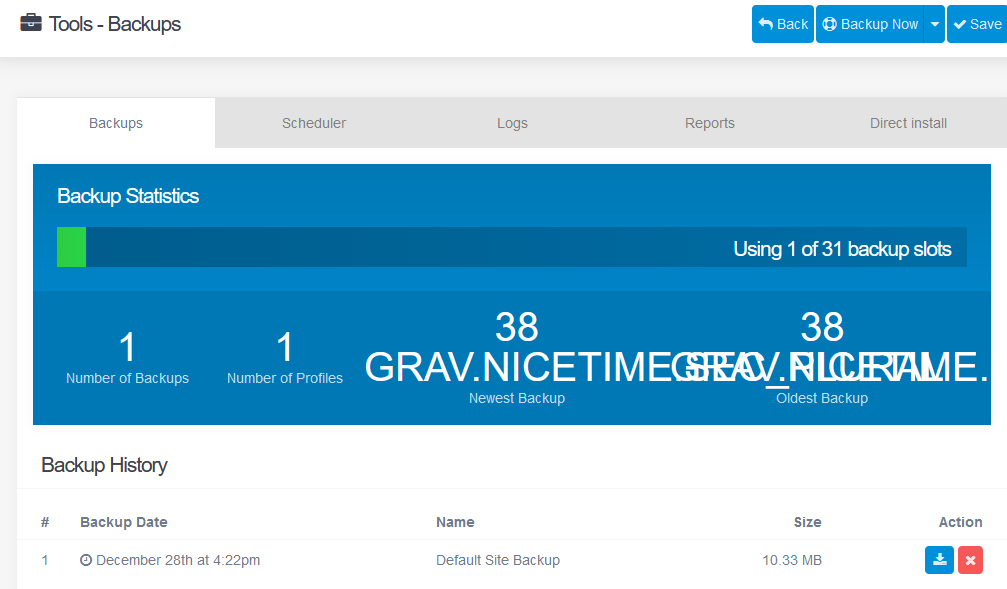Click the 'Newest Backup' label
1007x589 pixels.
click(517, 398)
